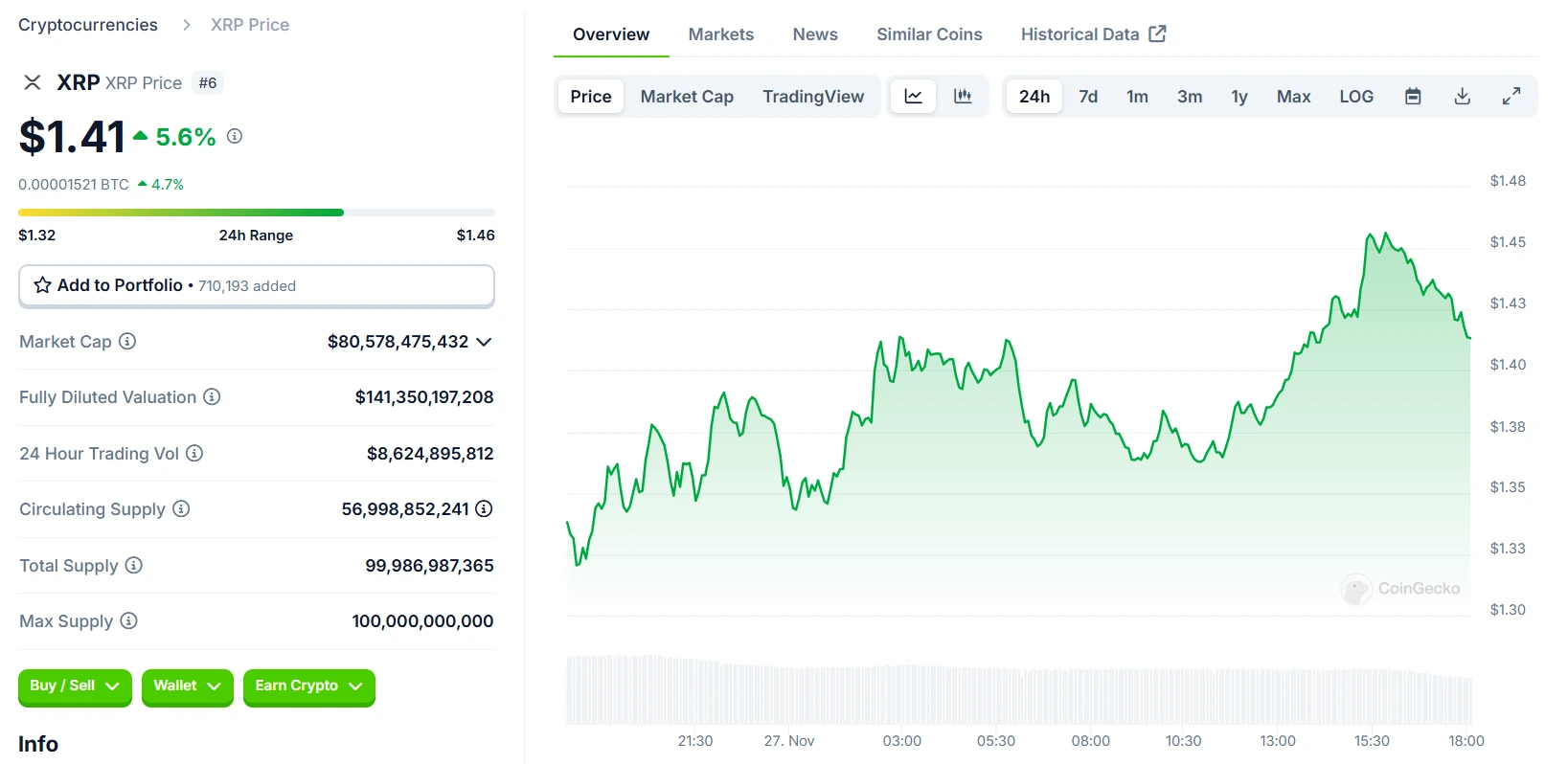Viewport: 1568px width, 764px height.
Task: Expand chart to fullscreen icon
Action: (1511, 96)
